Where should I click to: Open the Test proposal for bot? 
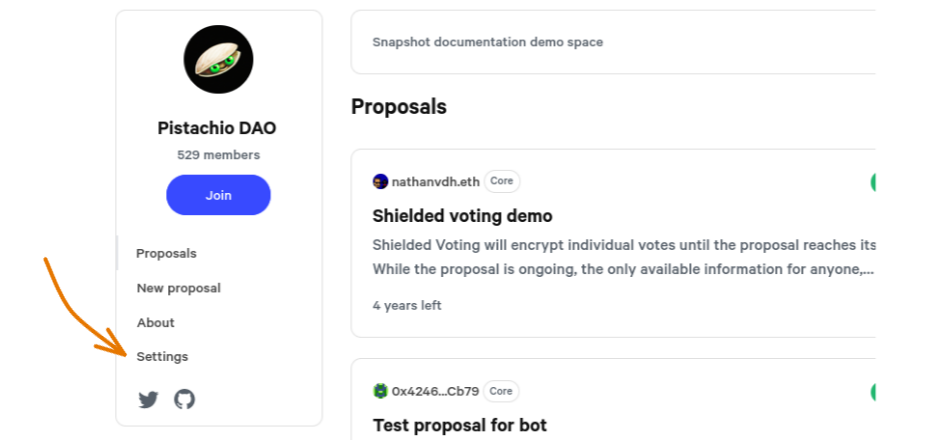click(459, 425)
